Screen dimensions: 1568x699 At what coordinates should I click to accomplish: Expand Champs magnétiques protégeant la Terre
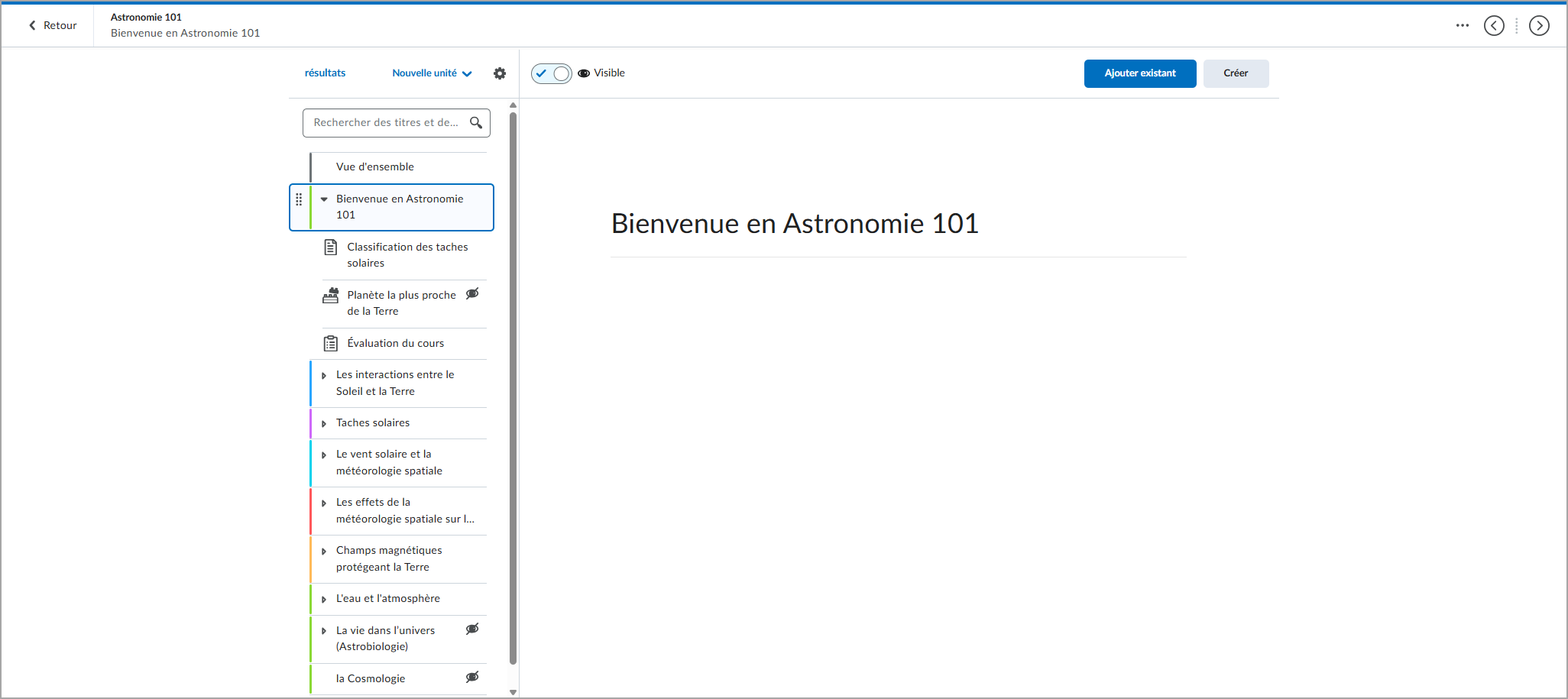click(324, 552)
